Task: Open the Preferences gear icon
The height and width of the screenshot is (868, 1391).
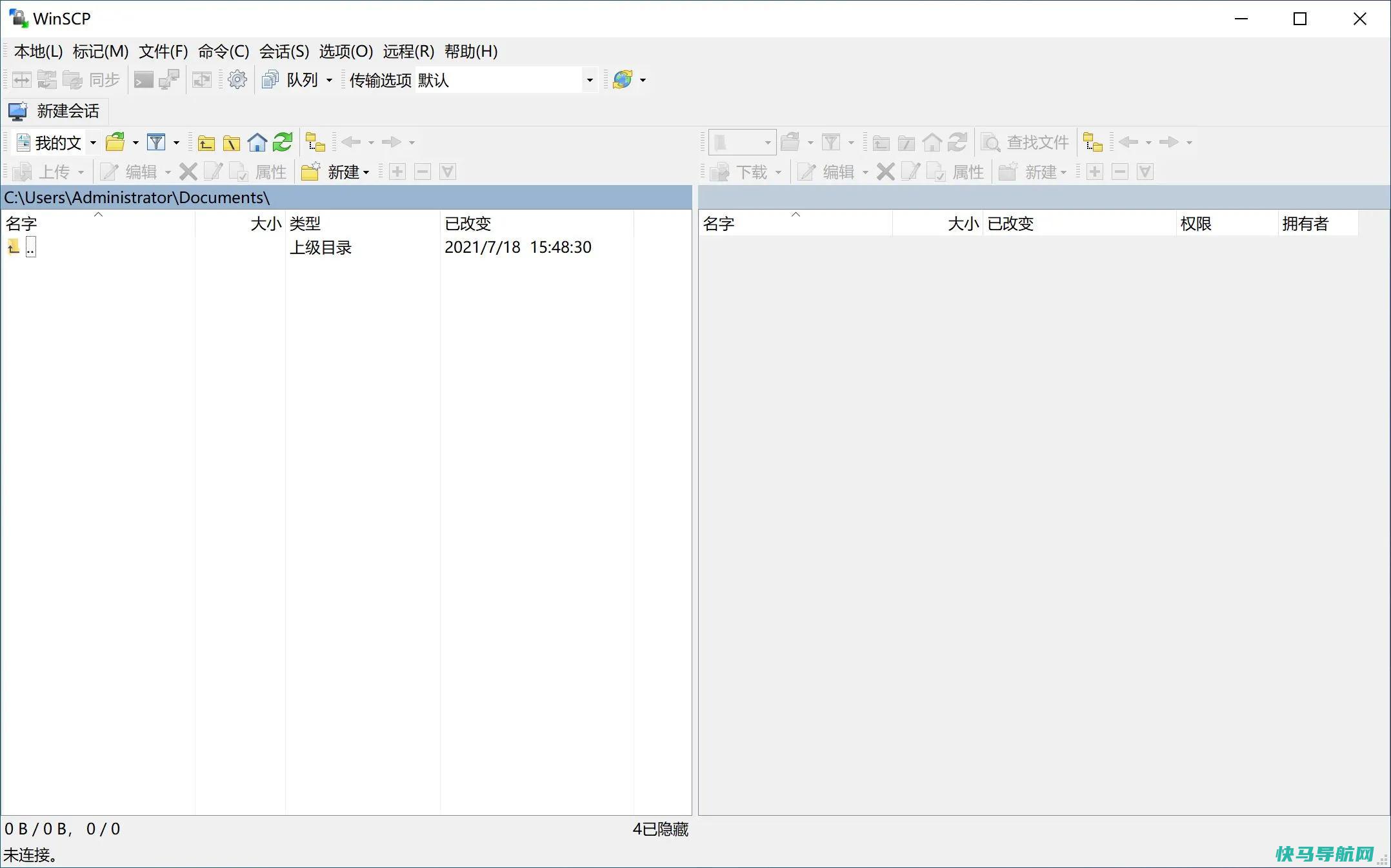Action: pos(237,80)
